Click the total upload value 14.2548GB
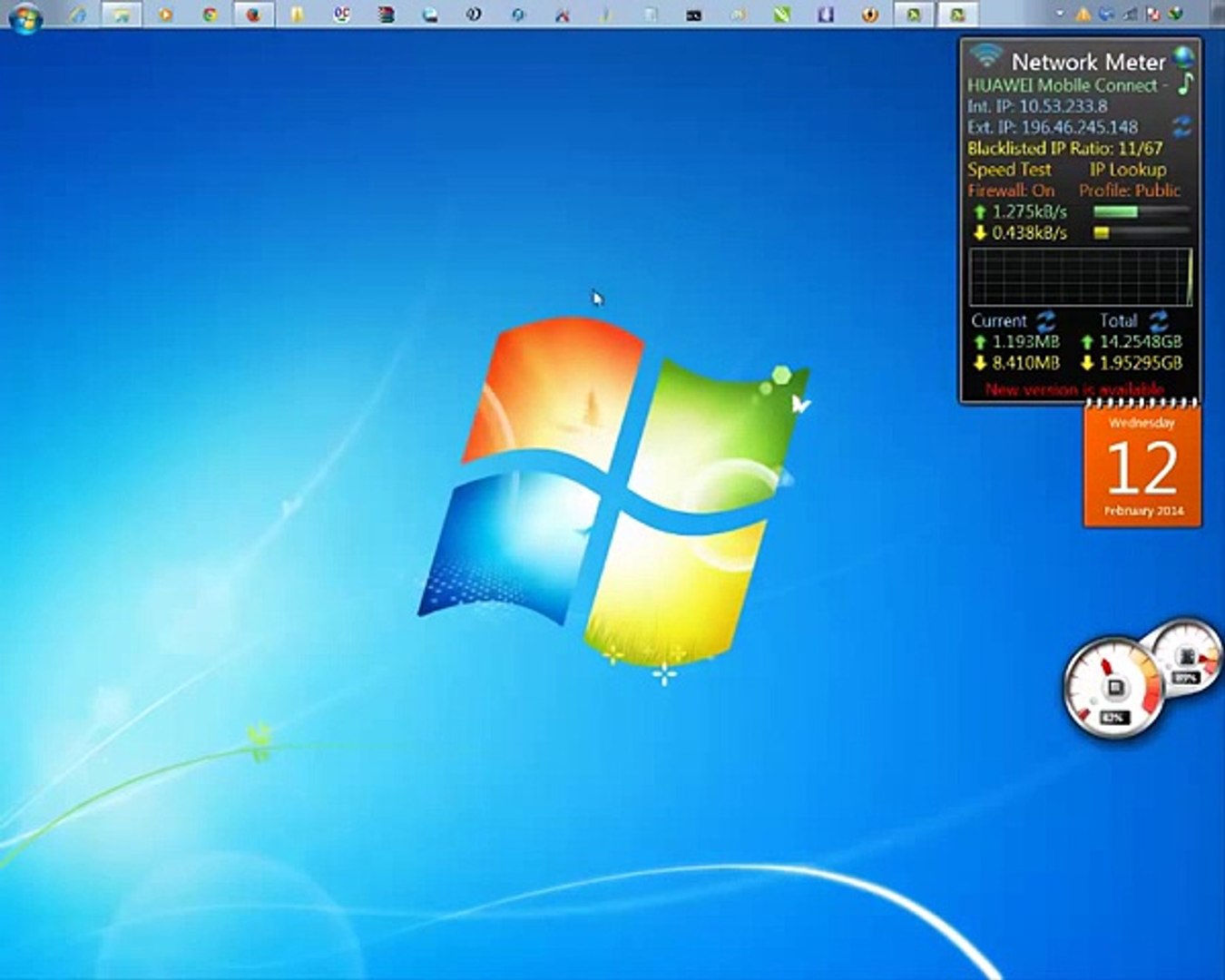Image resolution: width=1225 pixels, height=980 pixels. 1141,342
